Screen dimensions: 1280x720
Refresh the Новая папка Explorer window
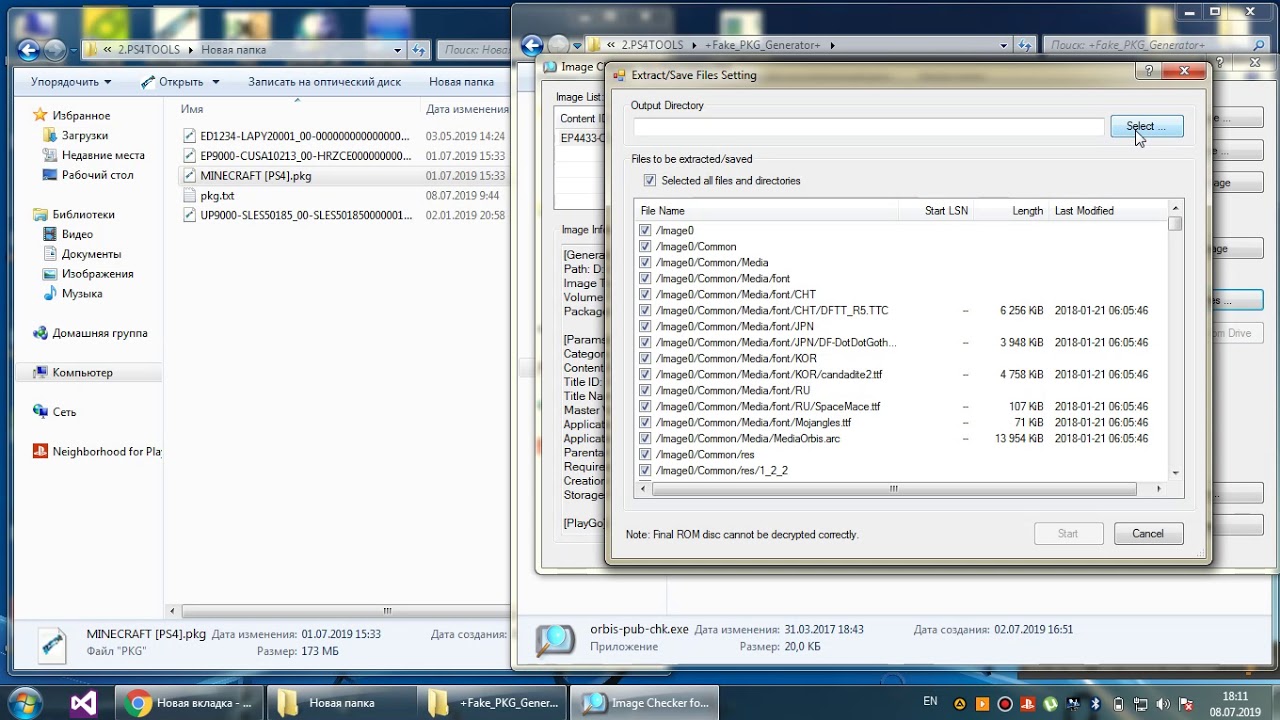tap(418, 50)
